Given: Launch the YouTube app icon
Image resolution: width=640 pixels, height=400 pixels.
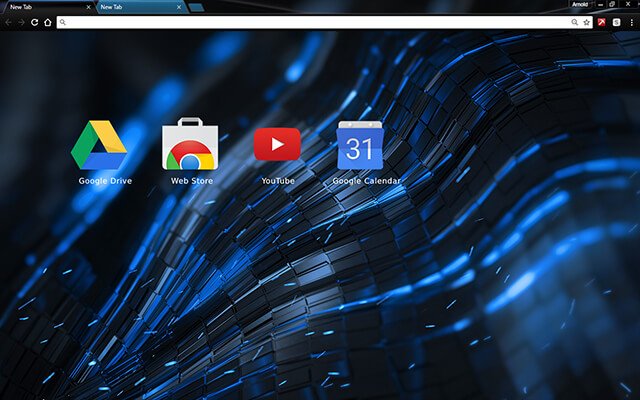Looking at the screenshot, I should tap(277, 144).
